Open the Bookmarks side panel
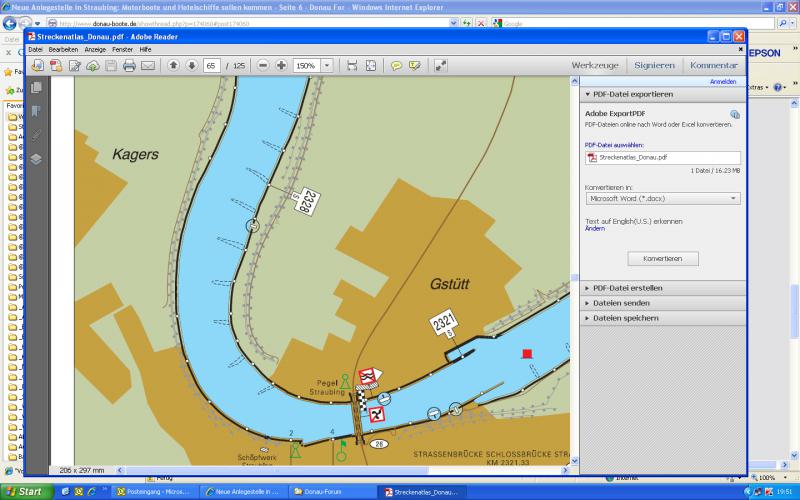 click(x=37, y=111)
